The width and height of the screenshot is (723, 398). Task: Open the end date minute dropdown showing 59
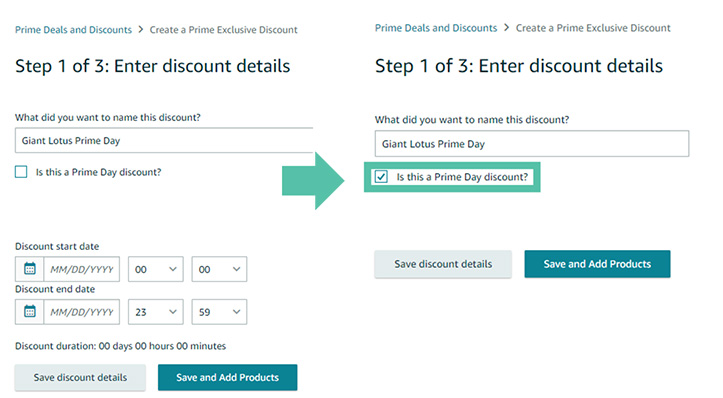[x=219, y=312]
